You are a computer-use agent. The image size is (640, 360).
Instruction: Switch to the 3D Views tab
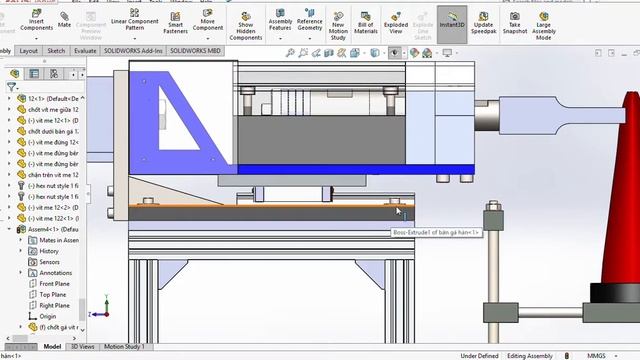coord(83,347)
